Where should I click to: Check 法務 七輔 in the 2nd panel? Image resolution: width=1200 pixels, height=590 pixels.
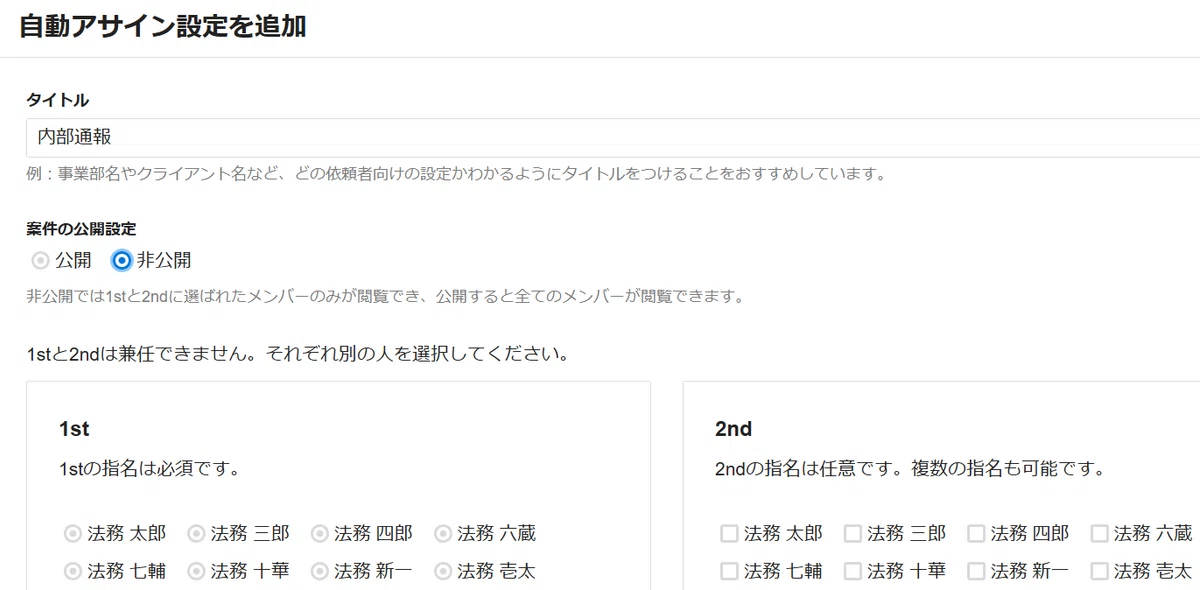pos(729,572)
